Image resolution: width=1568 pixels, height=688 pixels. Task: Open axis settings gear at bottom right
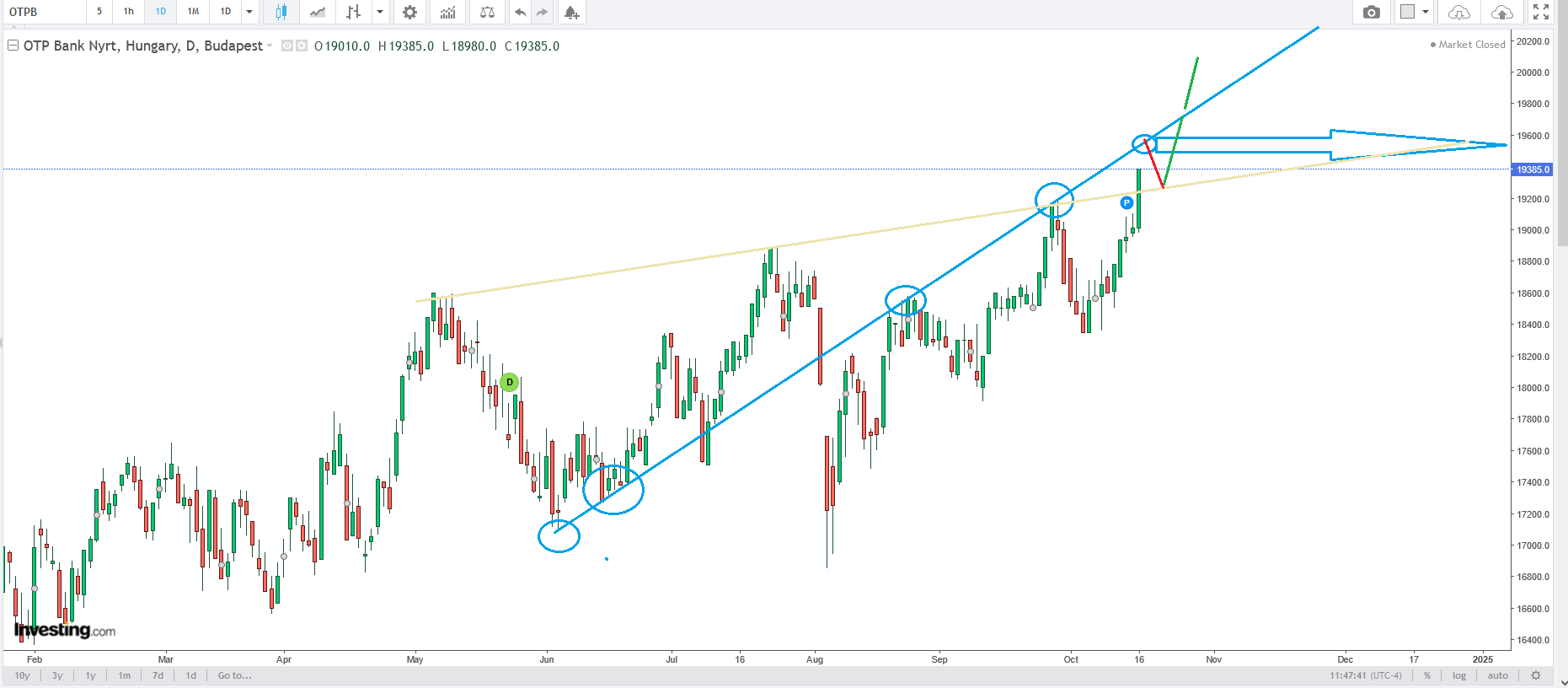coord(1536,675)
